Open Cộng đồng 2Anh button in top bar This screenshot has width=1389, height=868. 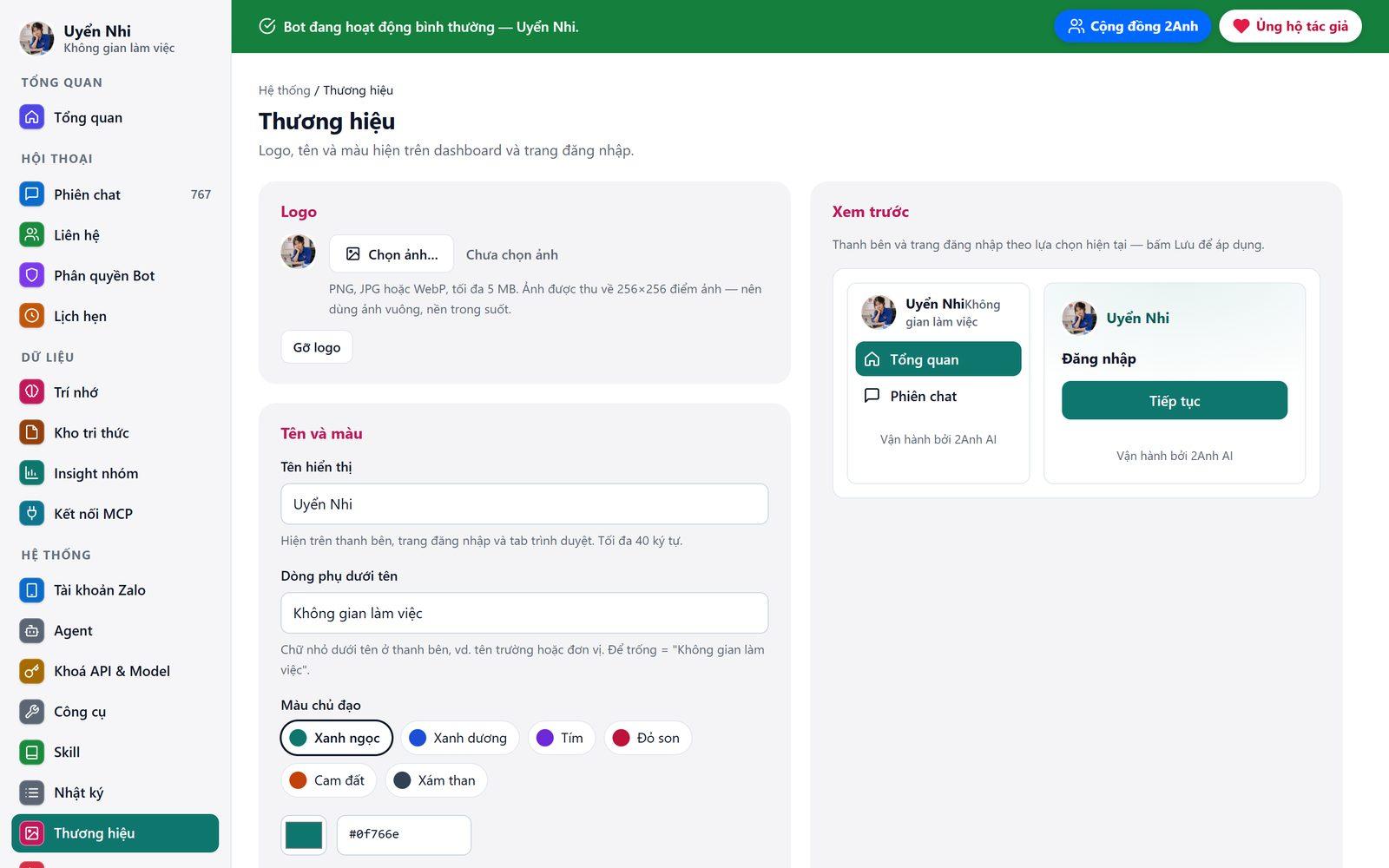(1133, 26)
